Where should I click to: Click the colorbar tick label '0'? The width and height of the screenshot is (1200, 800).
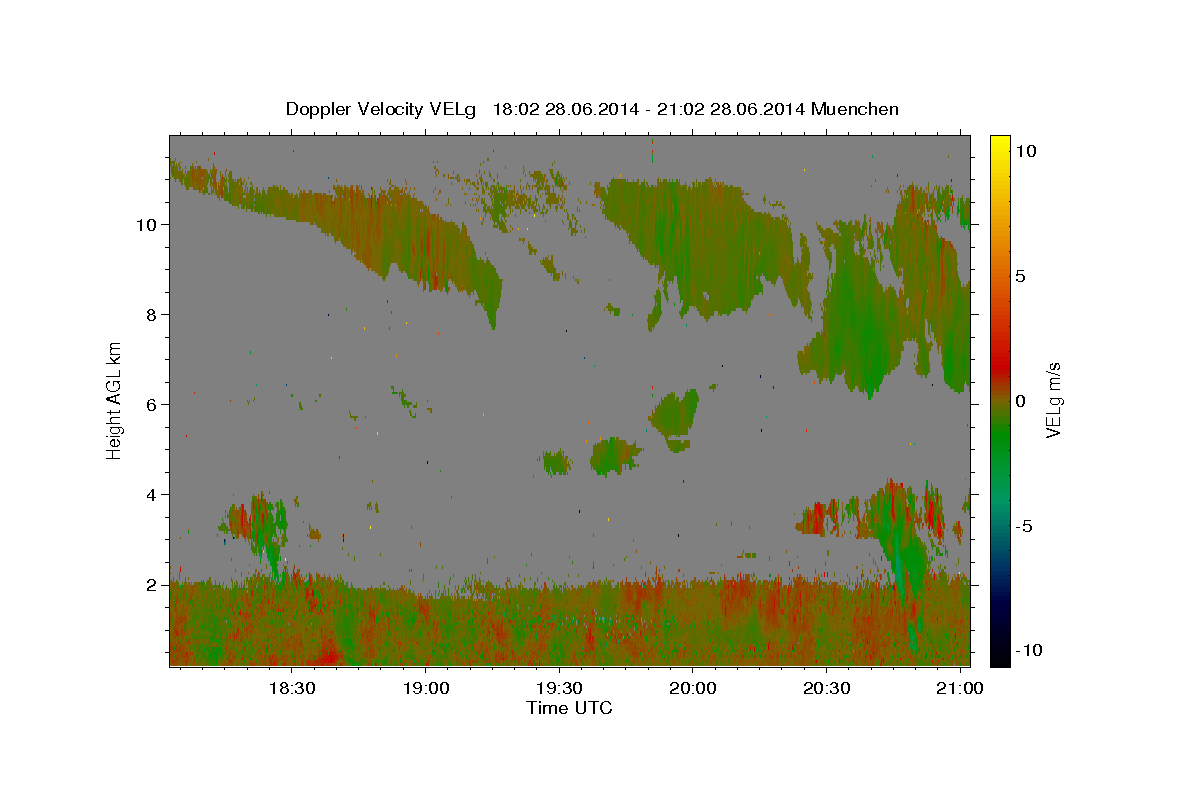click(1021, 401)
